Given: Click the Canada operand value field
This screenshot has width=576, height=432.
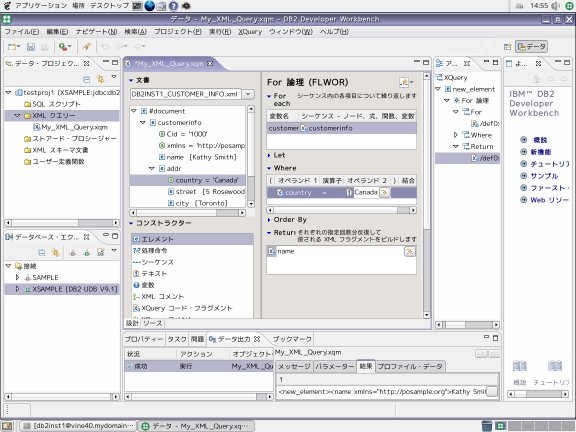Looking at the screenshot, I should pyautogui.click(x=366, y=192).
